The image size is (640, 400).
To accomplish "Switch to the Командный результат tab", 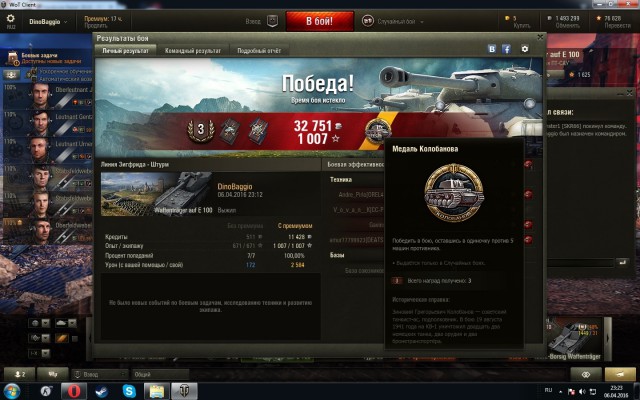I will 193,51.
